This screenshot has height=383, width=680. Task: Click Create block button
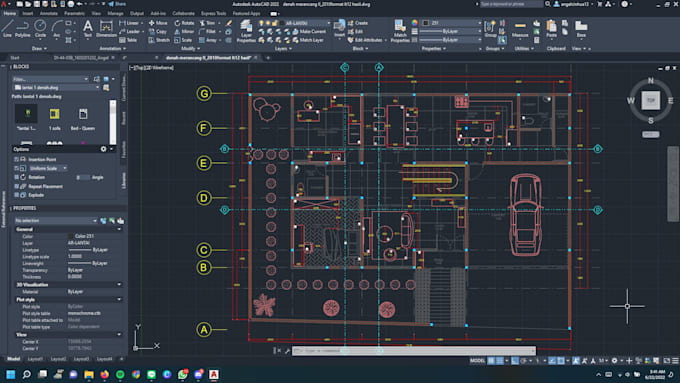pyautogui.click(x=358, y=23)
